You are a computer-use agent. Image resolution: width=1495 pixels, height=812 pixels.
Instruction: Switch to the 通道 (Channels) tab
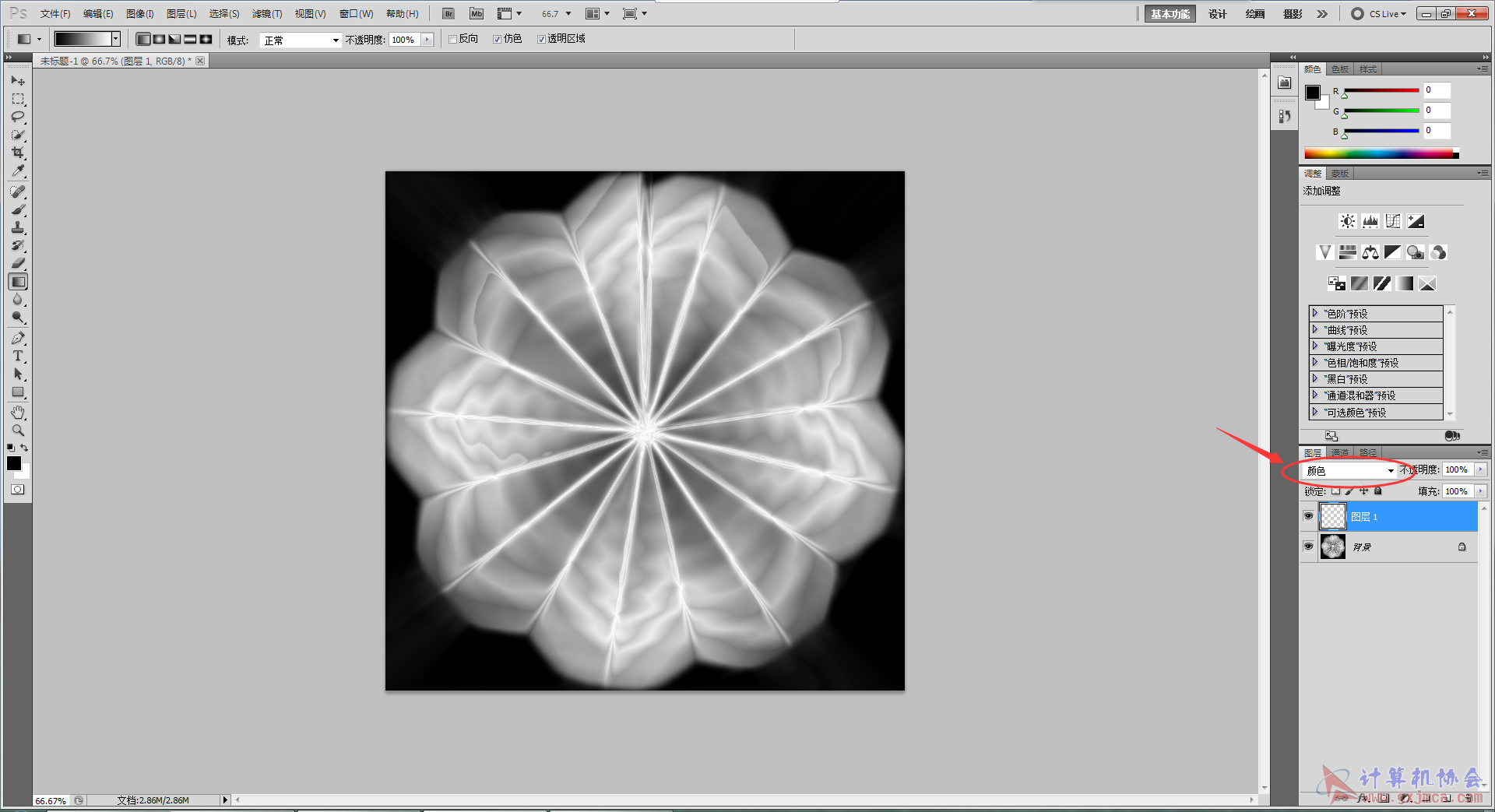(1339, 452)
